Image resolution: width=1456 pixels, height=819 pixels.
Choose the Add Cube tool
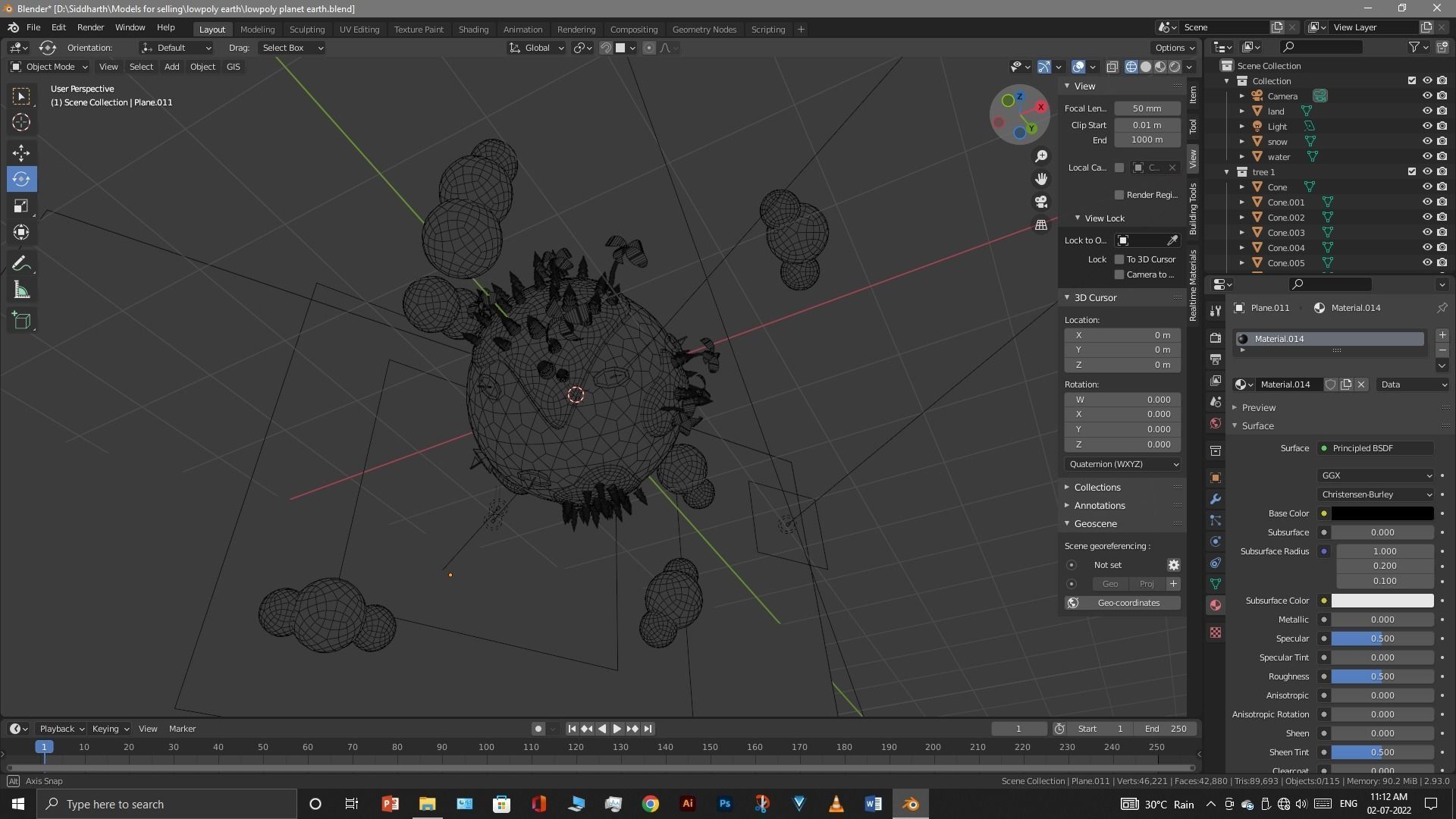(21, 321)
